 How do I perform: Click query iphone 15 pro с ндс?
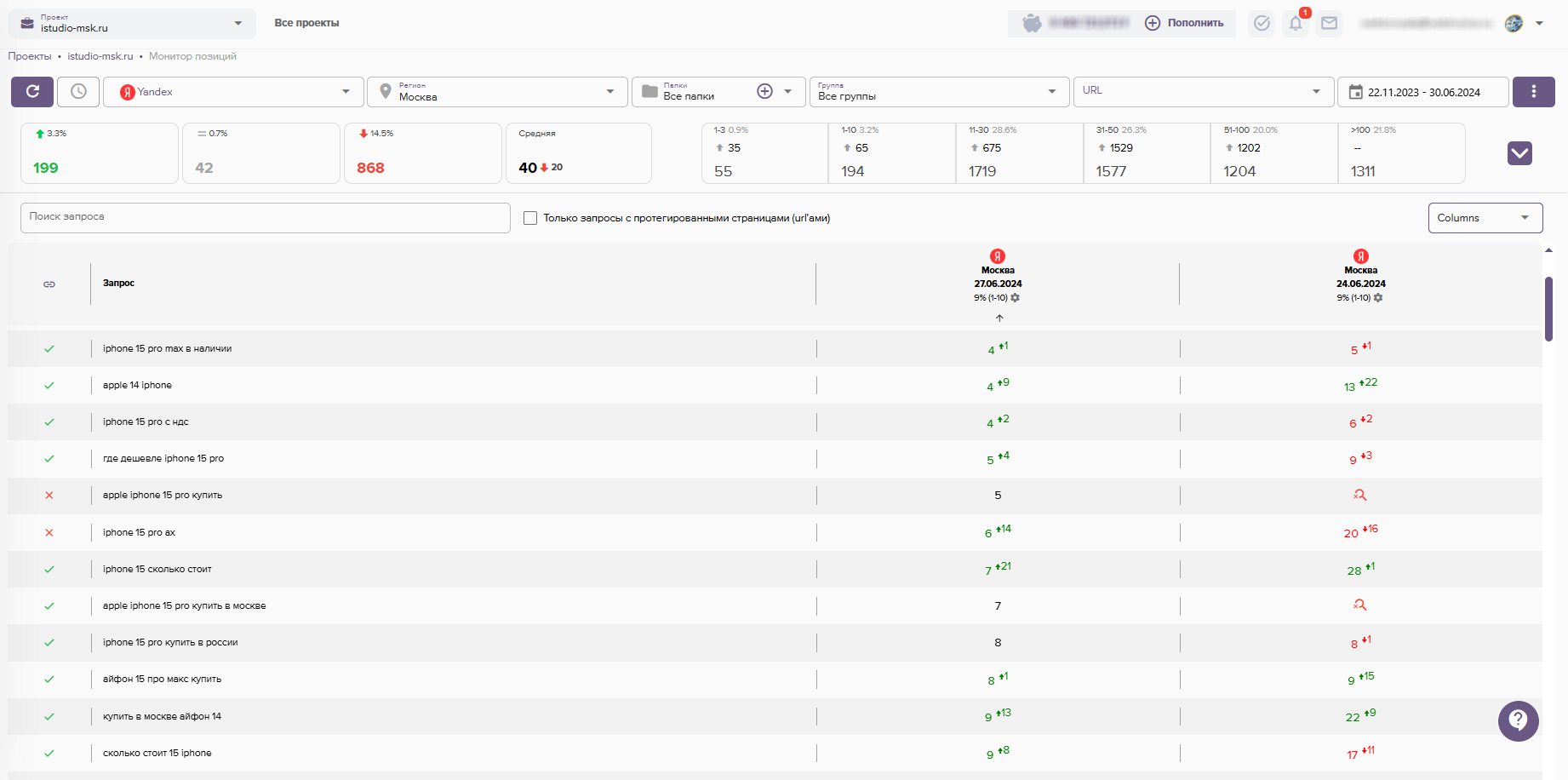click(x=146, y=422)
